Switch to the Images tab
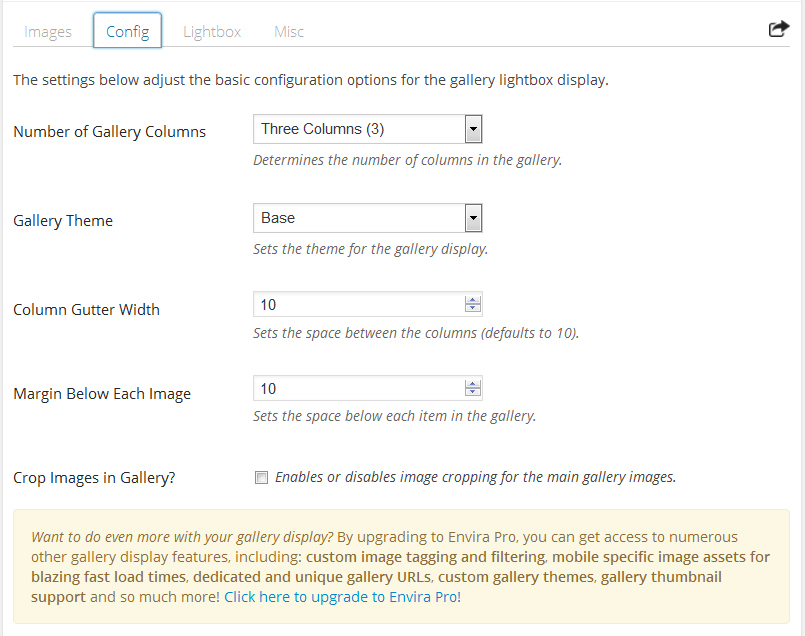The width and height of the screenshot is (805, 636). [48, 31]
